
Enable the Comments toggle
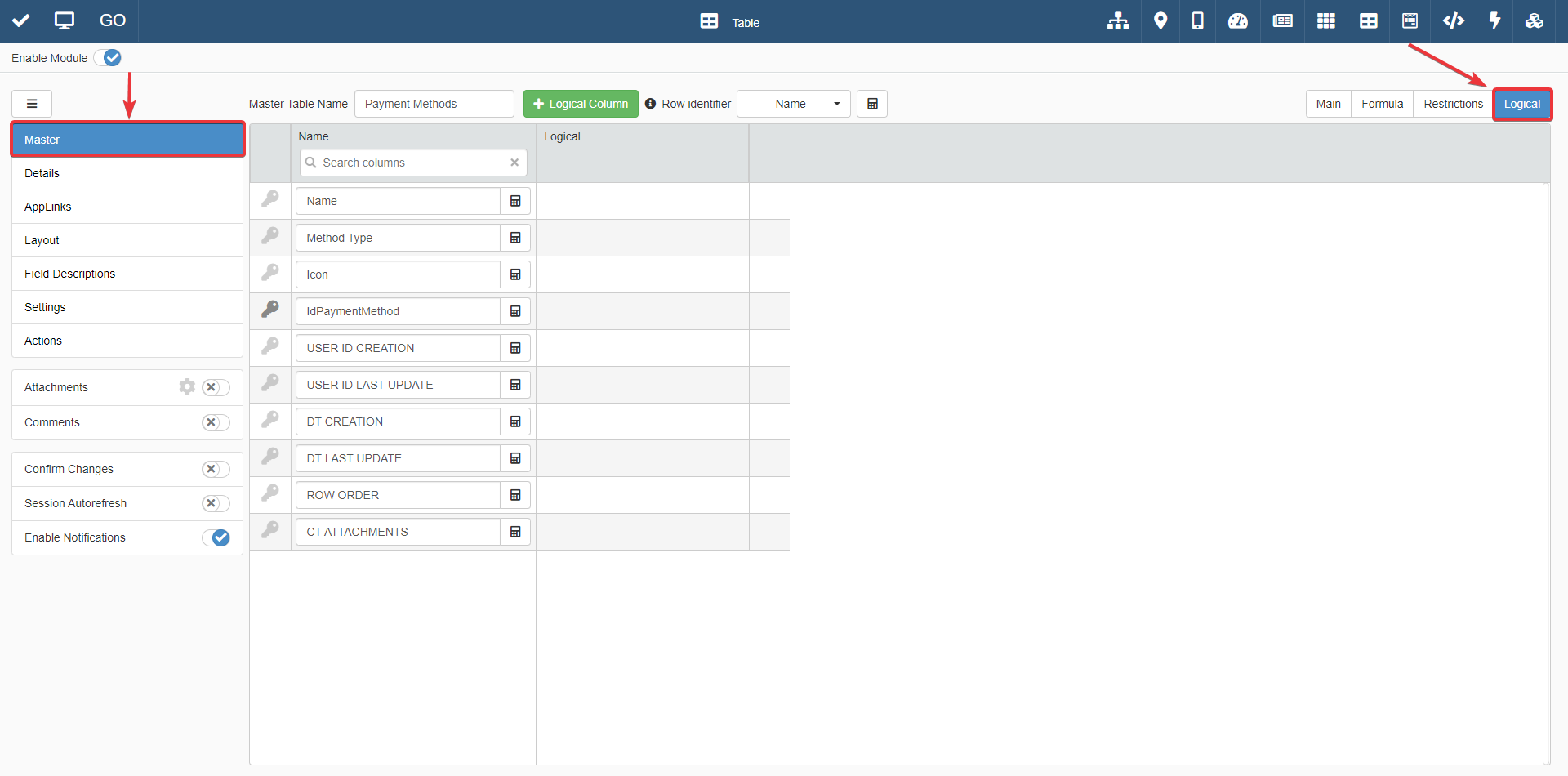(x=216, y=422)
